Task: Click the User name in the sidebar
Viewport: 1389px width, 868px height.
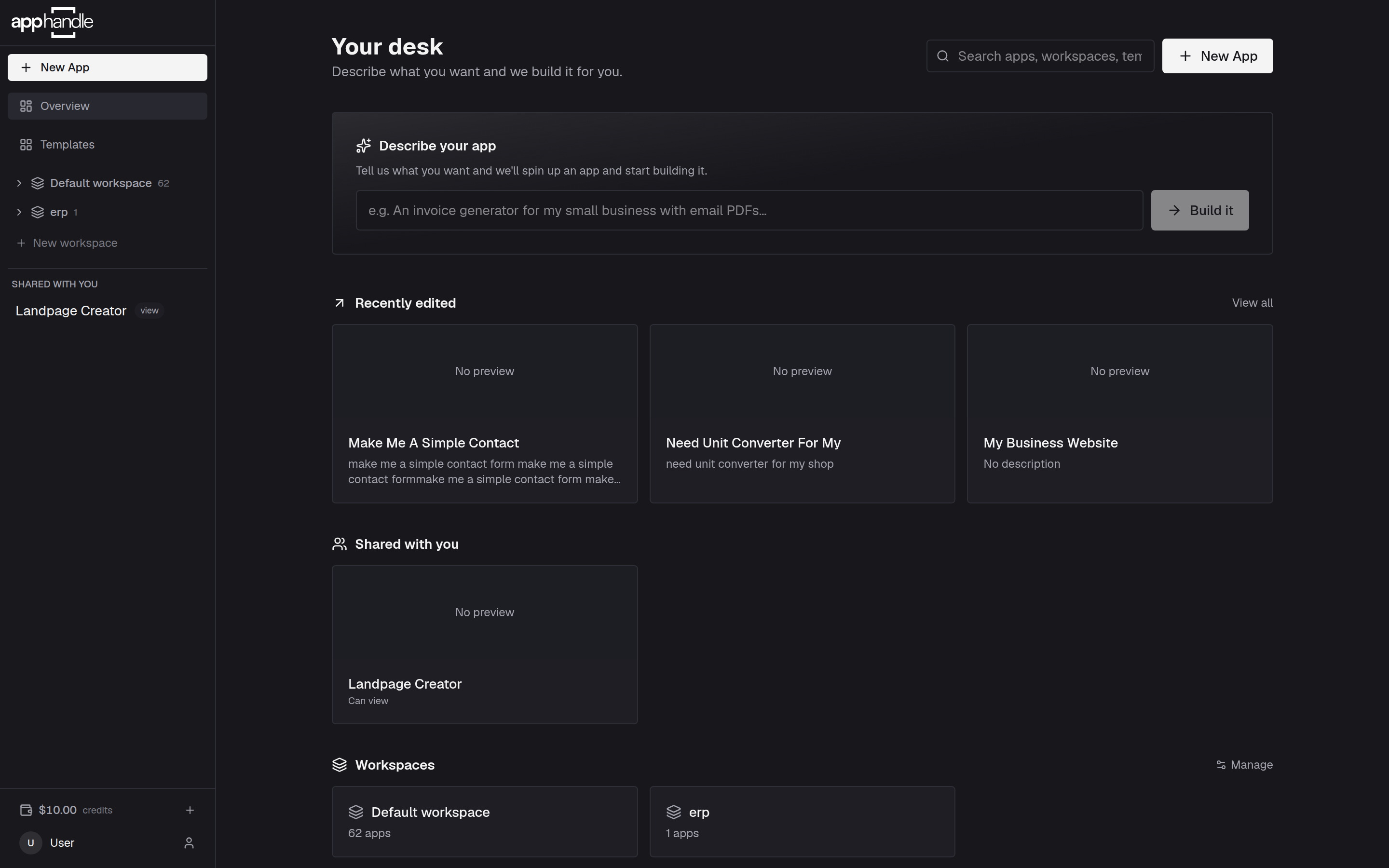Action: tap(62, 843)
